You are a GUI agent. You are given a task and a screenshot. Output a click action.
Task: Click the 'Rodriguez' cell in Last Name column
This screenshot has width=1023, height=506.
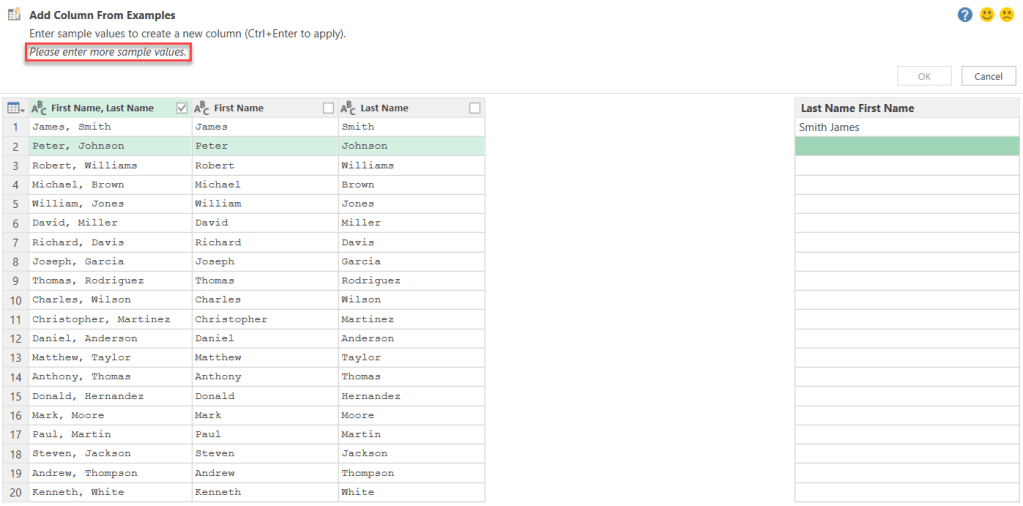tap(371, 281)
